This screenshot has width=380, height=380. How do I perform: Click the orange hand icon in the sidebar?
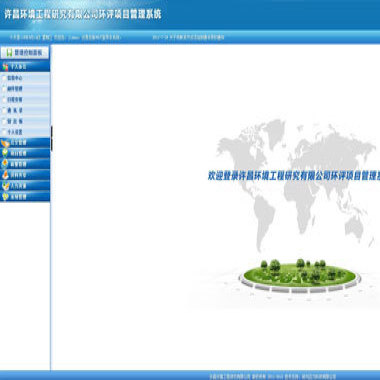pyautogui.click(x=5, y=143)
